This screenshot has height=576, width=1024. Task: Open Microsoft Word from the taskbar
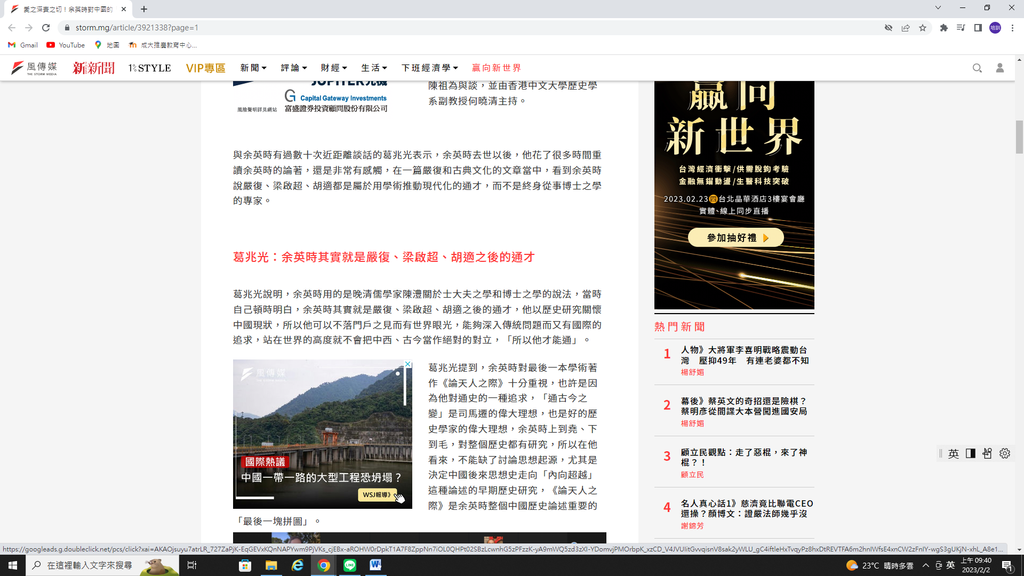click(376, 565)
